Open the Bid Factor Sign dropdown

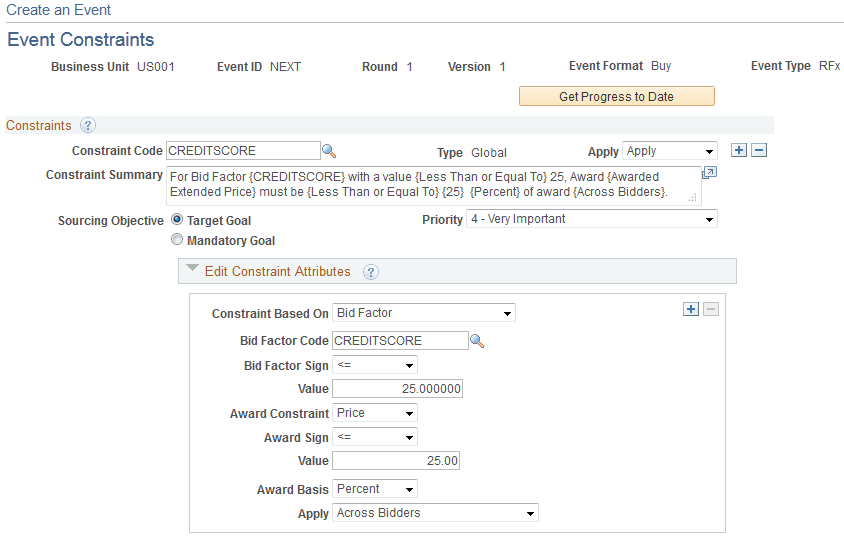(x=375, y=365)
